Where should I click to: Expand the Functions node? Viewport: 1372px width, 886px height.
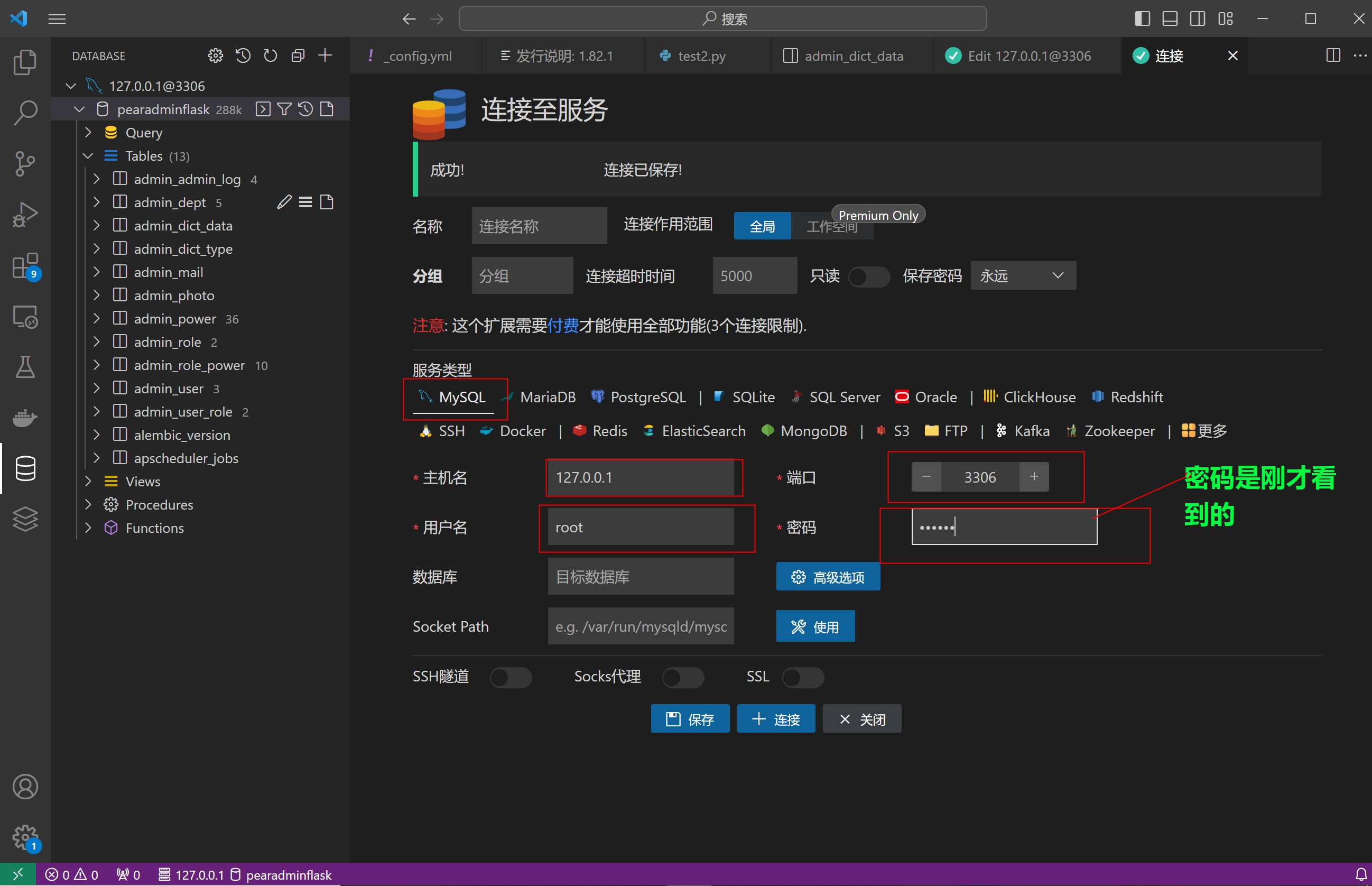click(x=88, y=528)
